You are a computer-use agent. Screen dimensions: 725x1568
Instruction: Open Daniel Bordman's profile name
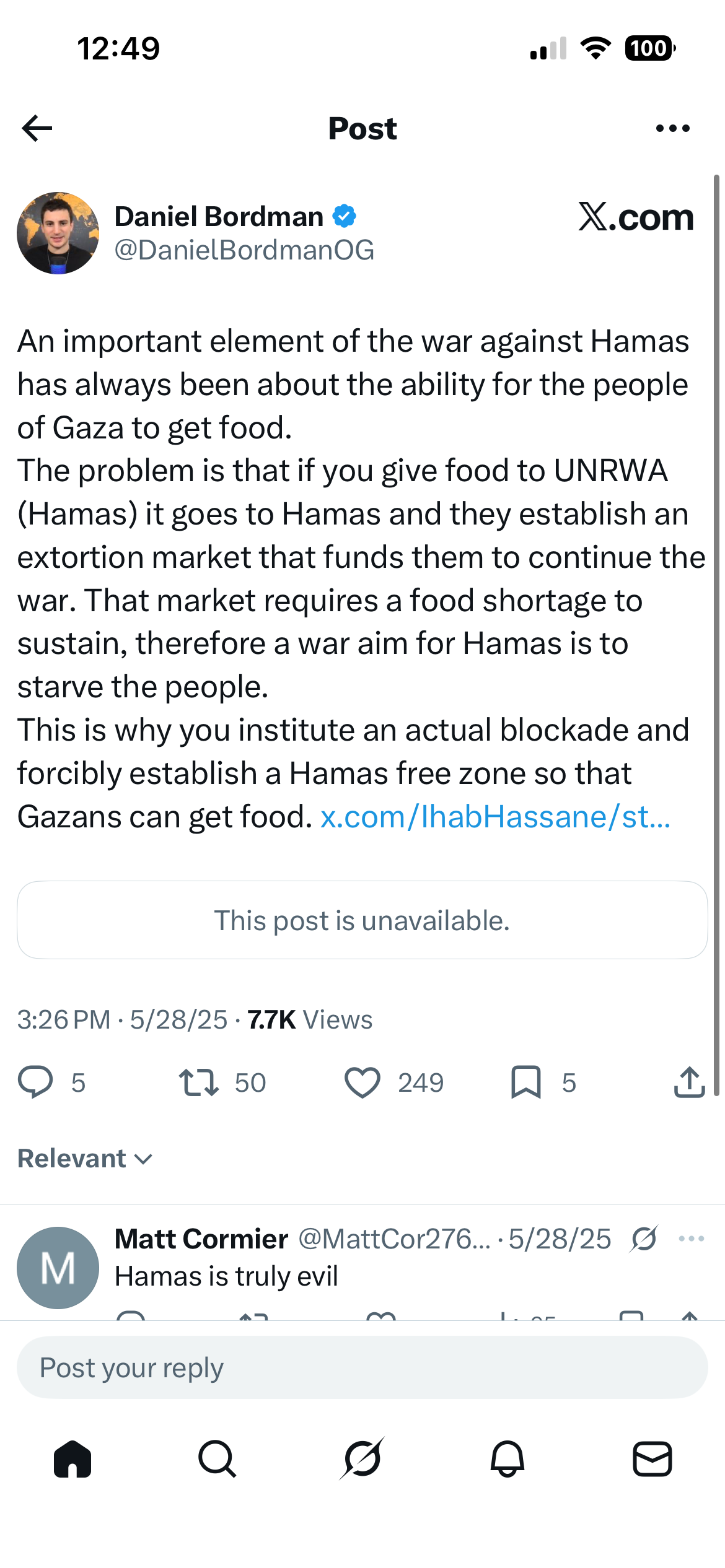click(x=219, y=217)
